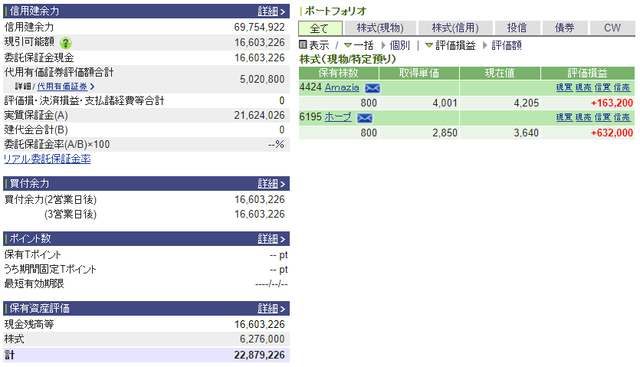Open 詳細 for 買付余力 section
Image resolution: width=640 pixels, height=367 pixels.
(x=271, y=184)
